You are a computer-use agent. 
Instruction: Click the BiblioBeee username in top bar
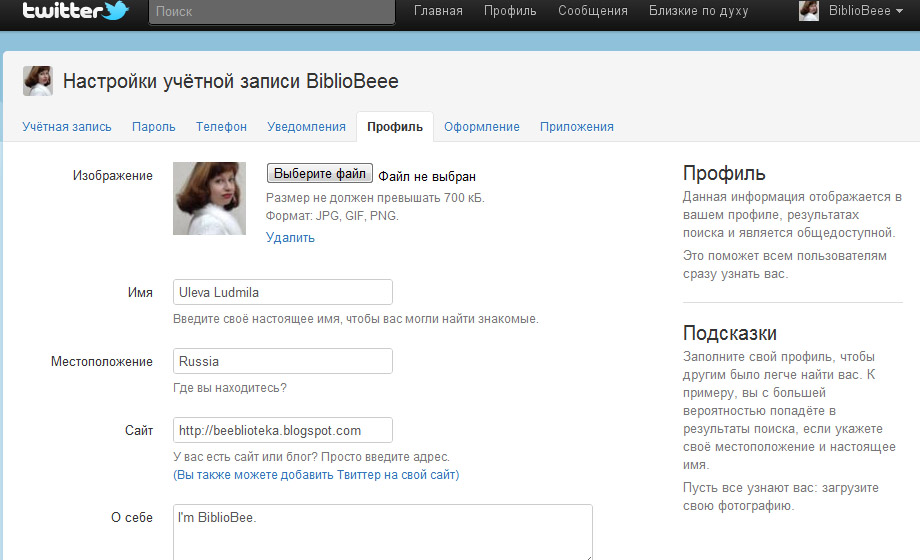click(x=860, y=11)
